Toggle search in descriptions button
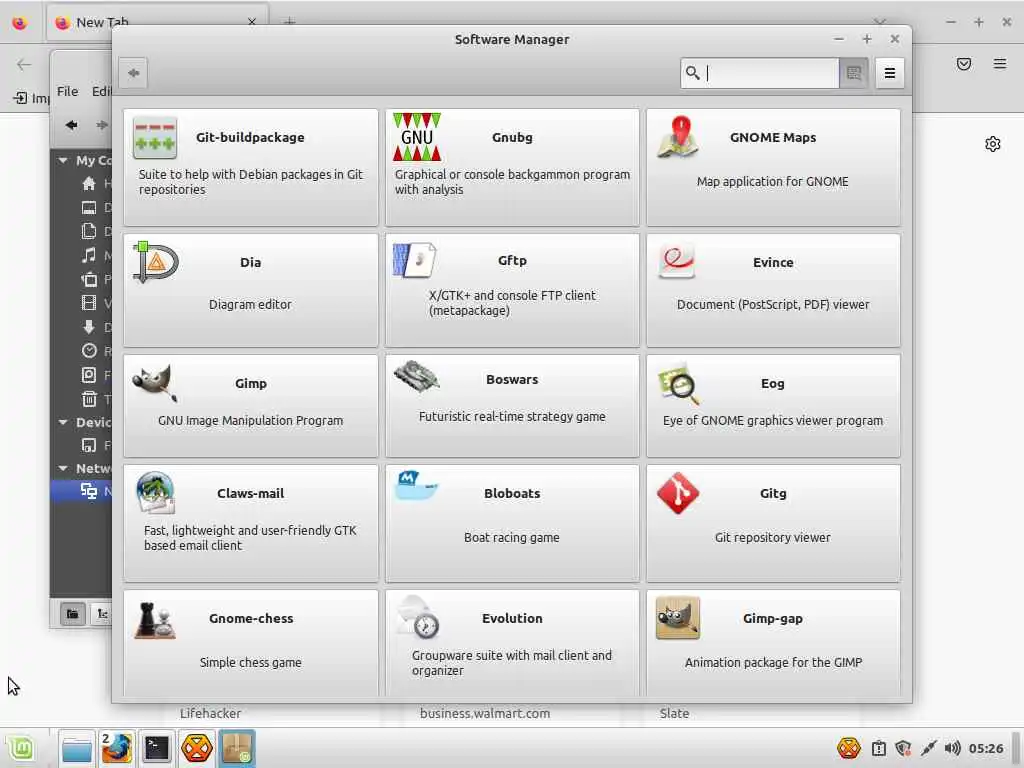The width and height of the screenshot is (1024, 768). (854, 72)
